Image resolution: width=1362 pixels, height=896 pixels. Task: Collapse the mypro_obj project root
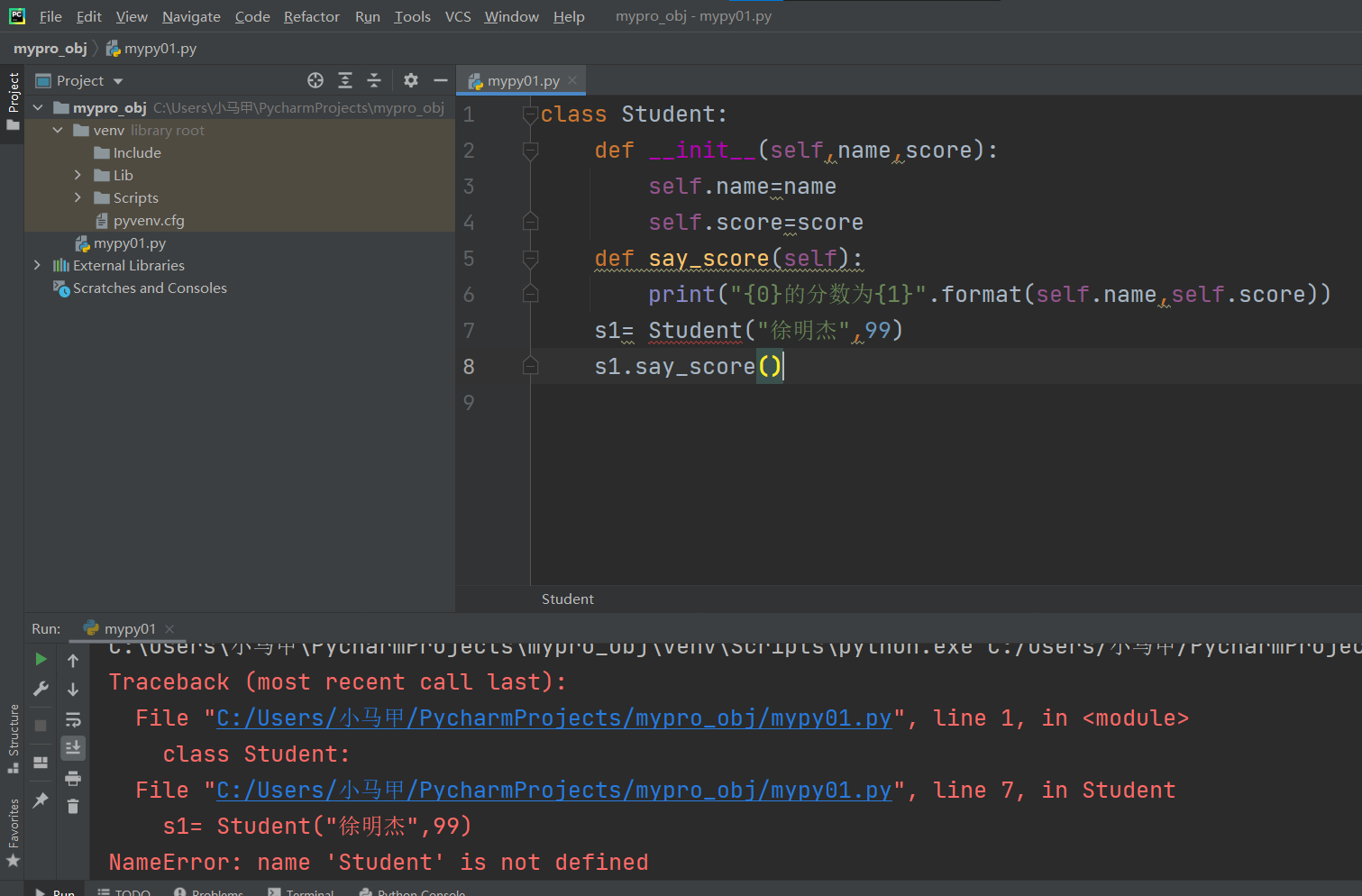point(38,107)
